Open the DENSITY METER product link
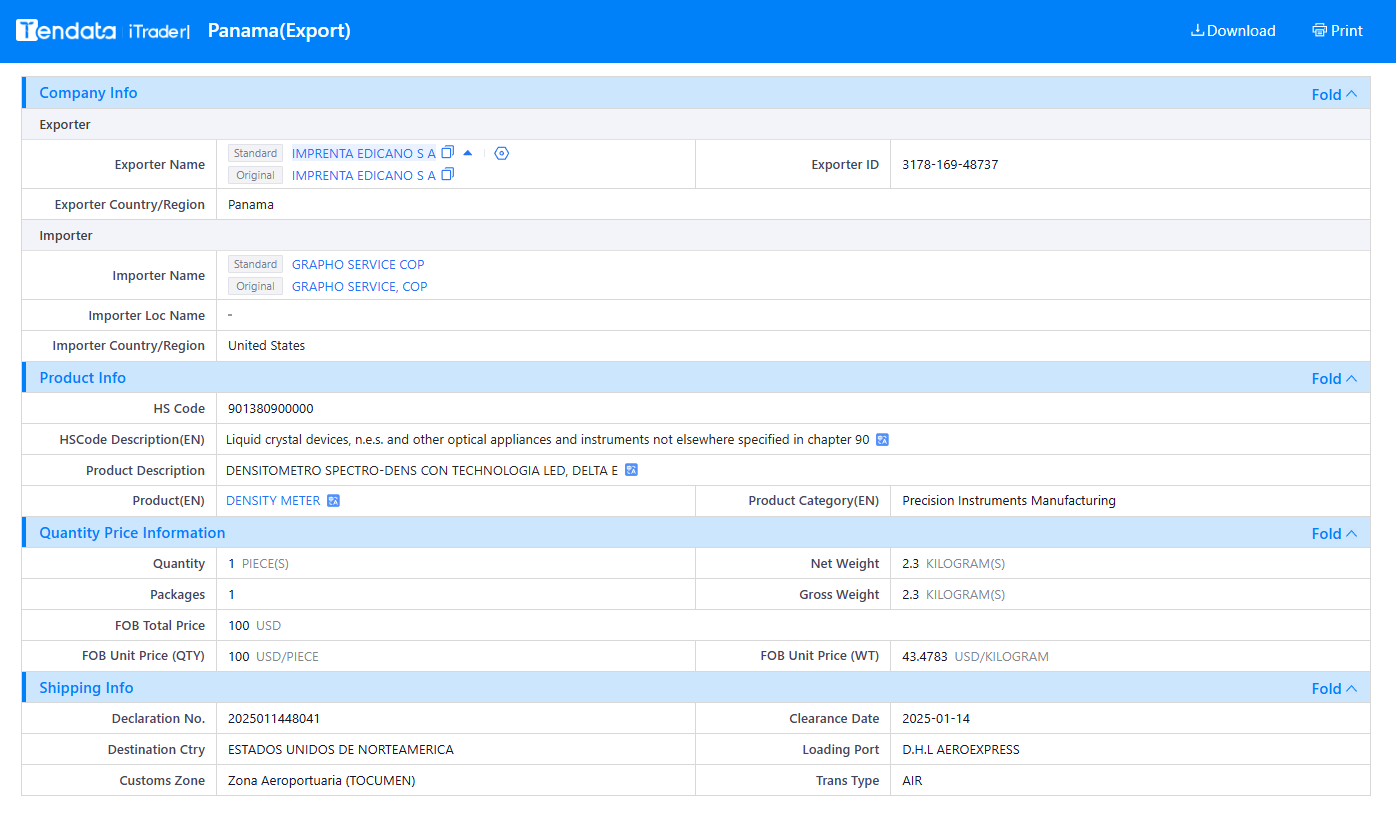The height and width of the screenshot is (818, 1396). coord(273,500)
